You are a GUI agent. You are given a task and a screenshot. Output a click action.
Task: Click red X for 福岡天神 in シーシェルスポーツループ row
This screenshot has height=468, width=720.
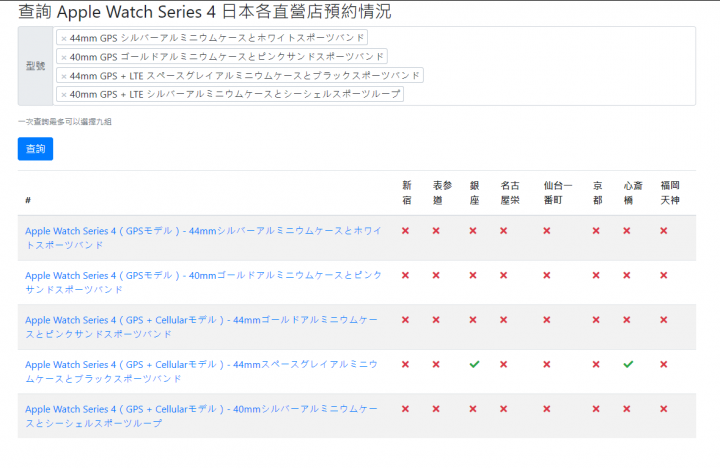click(x=664, y=409)
